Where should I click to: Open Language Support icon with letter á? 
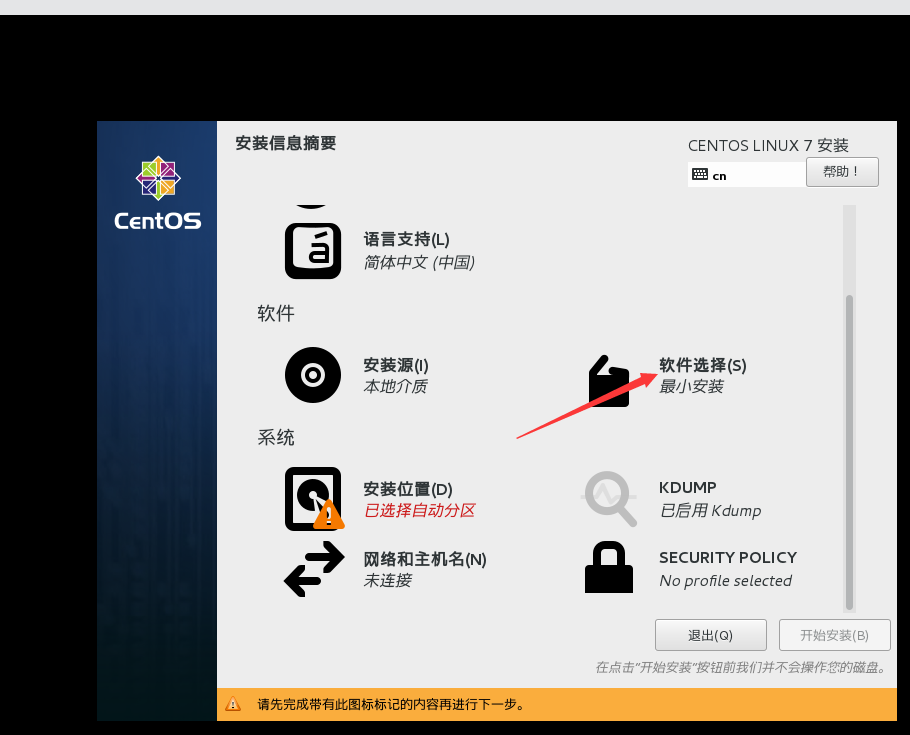(313, 251)
